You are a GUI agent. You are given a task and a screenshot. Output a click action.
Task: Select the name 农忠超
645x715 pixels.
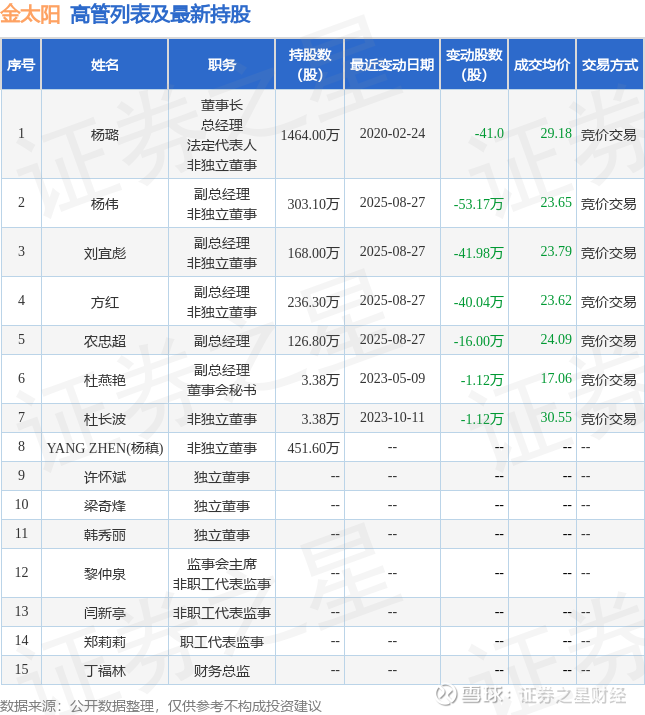104,341
